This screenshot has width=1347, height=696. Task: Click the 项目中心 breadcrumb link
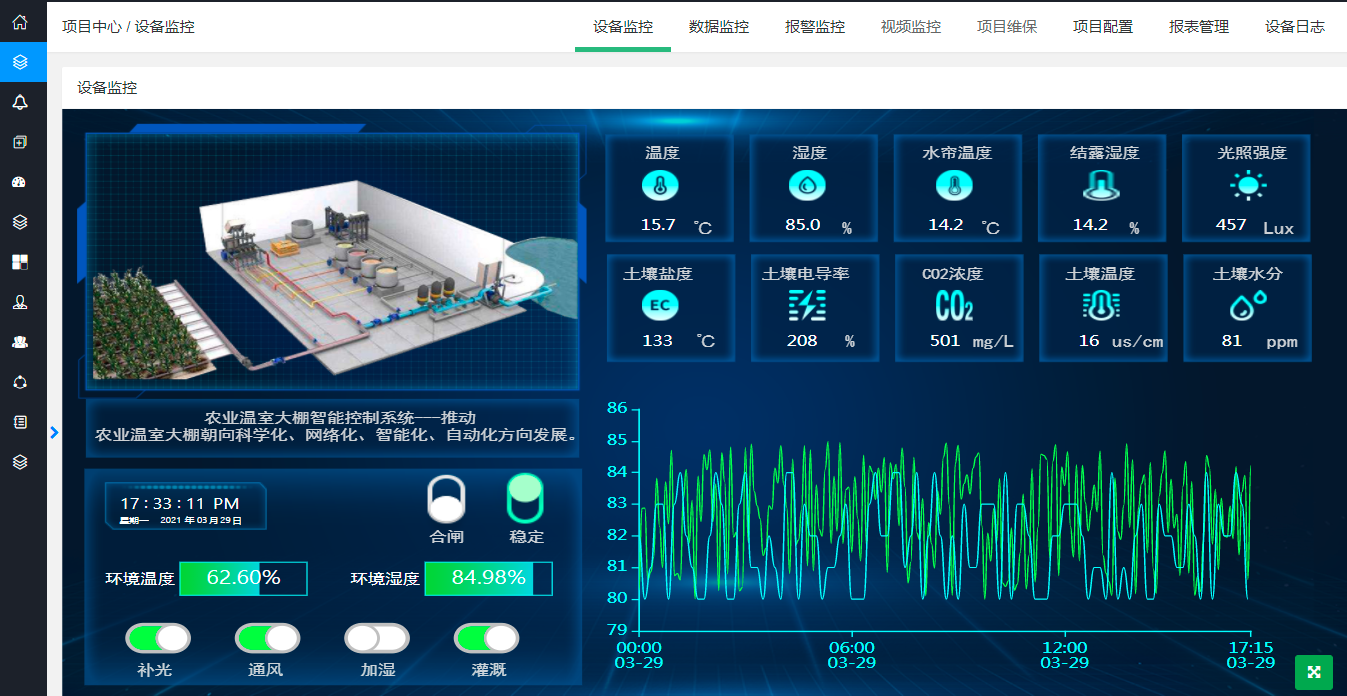coord(92,27)
